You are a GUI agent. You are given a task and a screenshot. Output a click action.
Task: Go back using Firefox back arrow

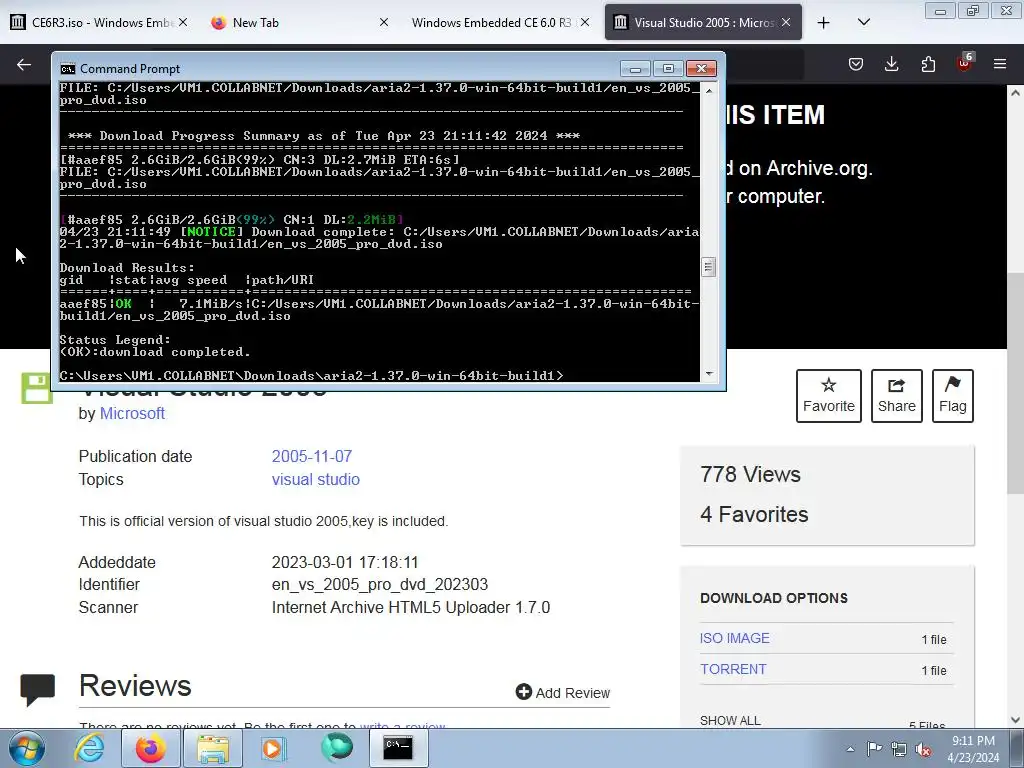tap(24, 64)
